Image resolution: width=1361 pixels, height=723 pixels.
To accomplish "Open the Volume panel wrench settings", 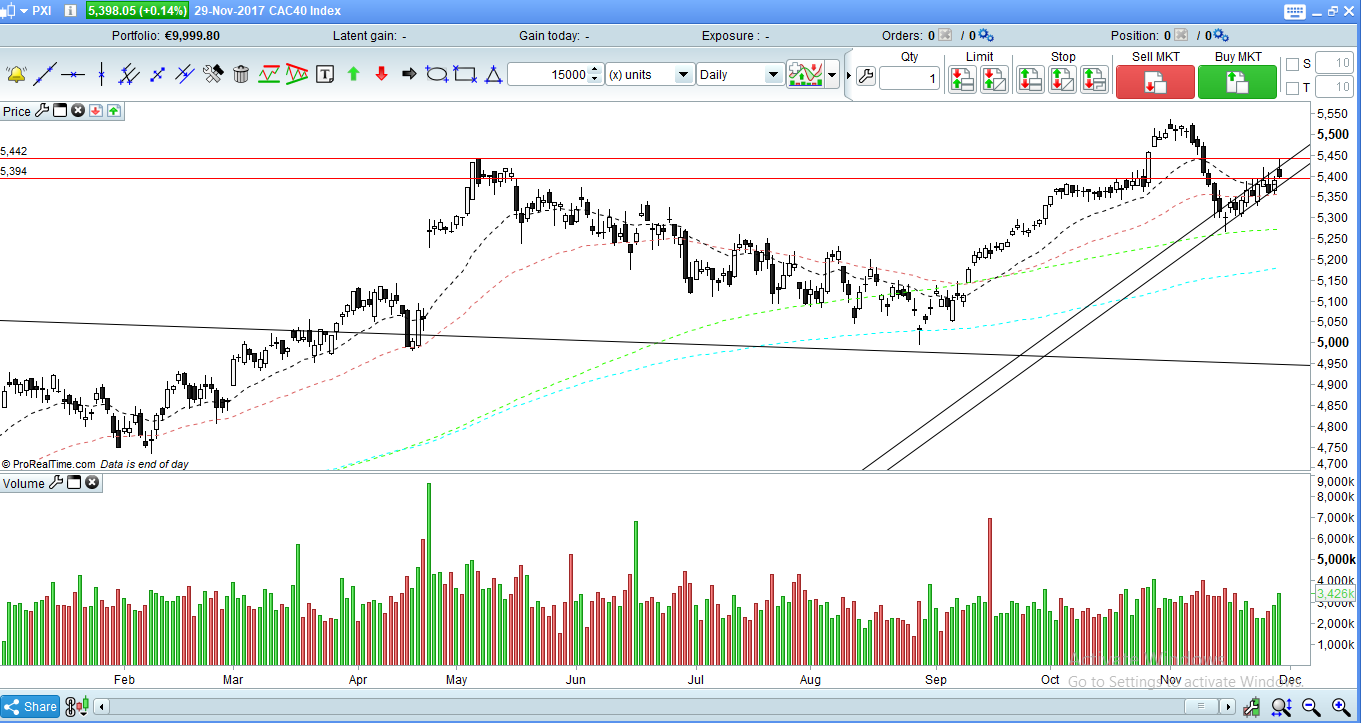I will (56, 483).
